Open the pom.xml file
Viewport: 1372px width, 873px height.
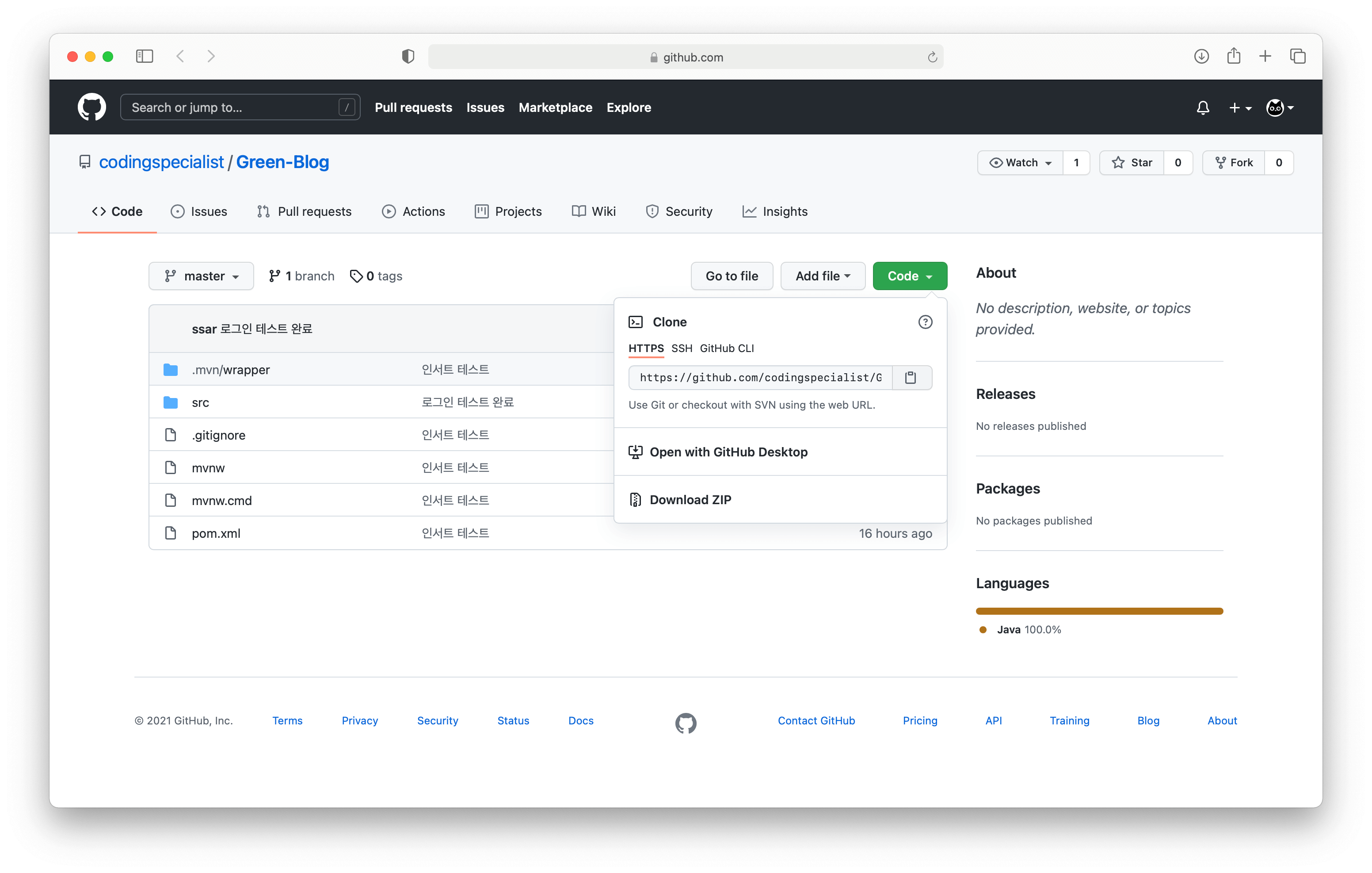point(216,533)
